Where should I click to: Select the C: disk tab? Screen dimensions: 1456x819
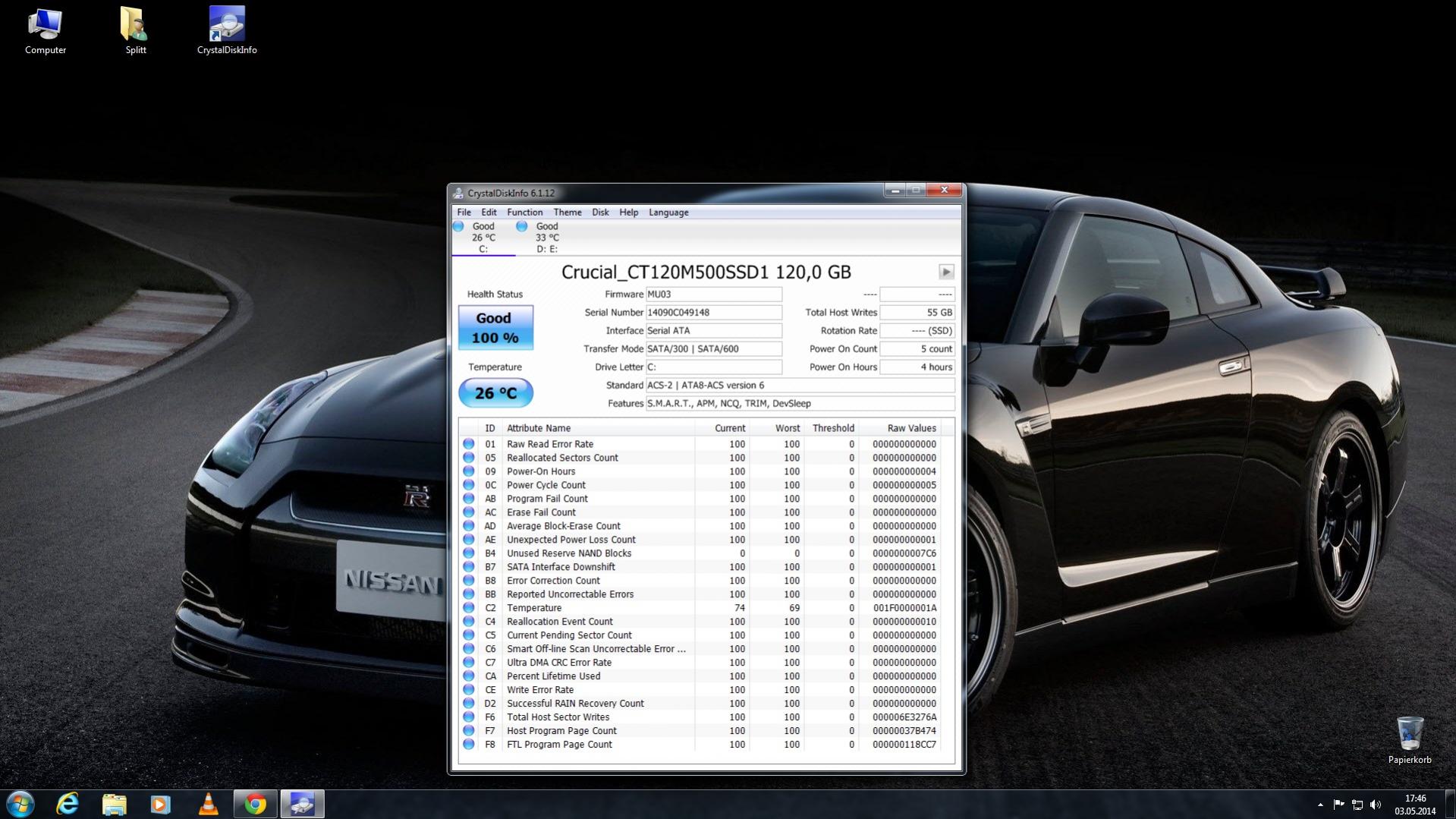pyautogui.click(x=483, y=238)
